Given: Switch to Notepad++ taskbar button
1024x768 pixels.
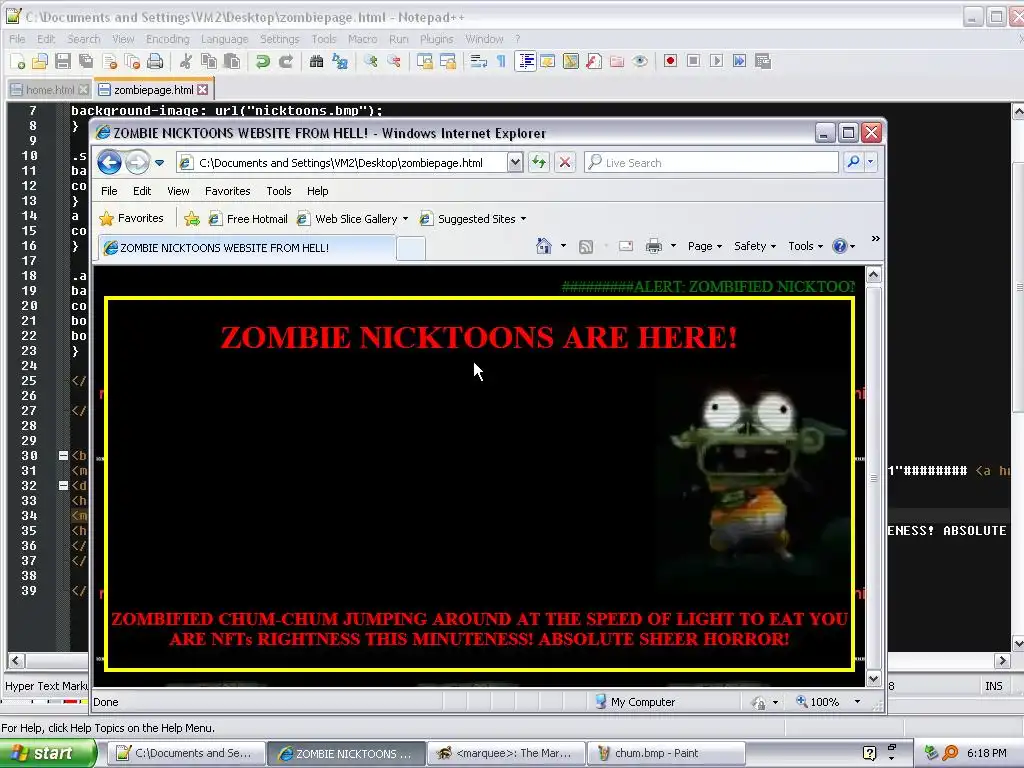Looking at the screenshot, I should [x=187, y=754].
